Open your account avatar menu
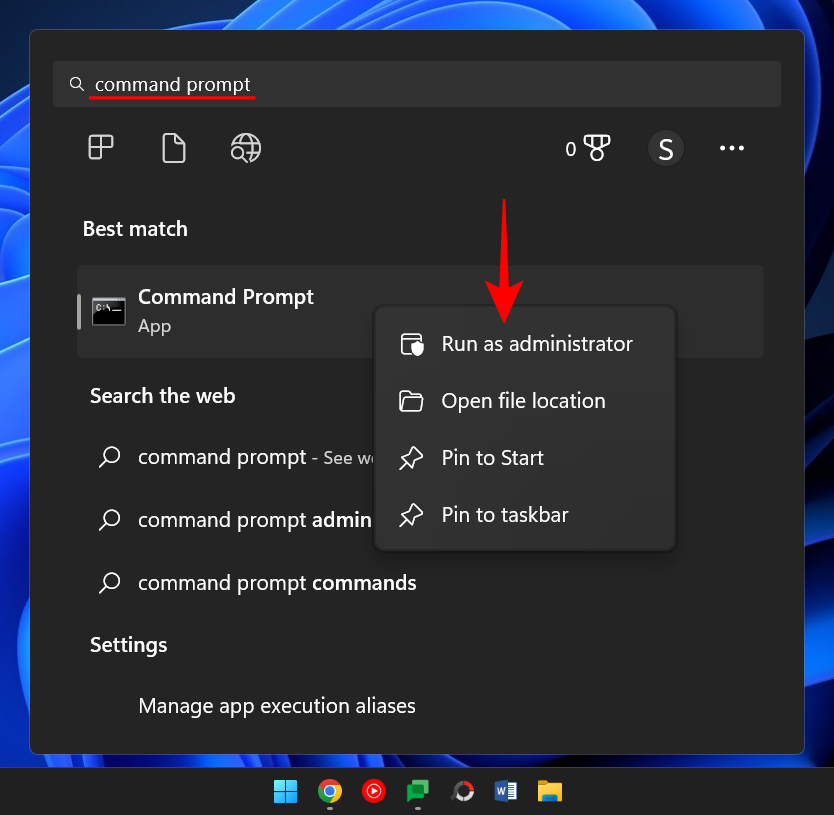Screen dimensions: 834x815 pos(665,148)
